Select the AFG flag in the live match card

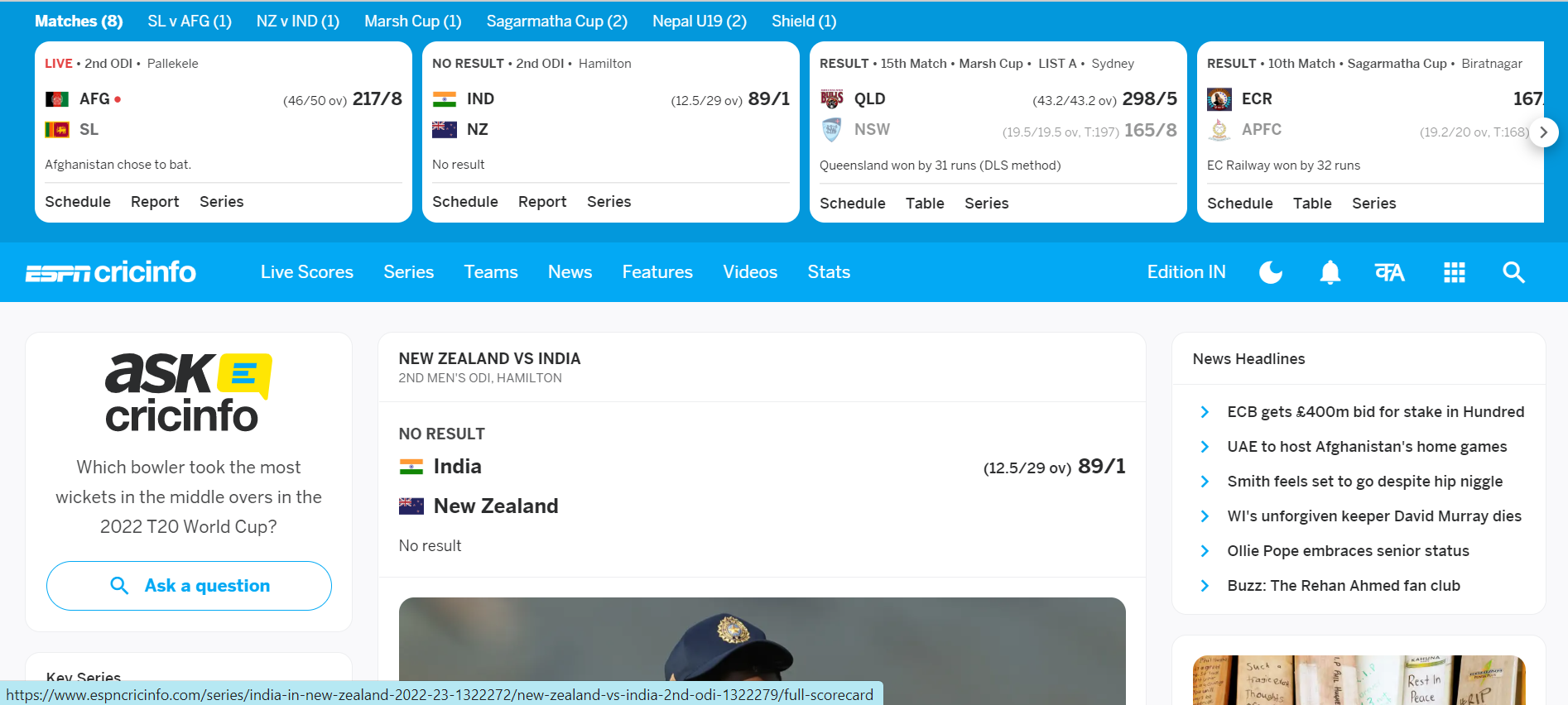point(57,99)
